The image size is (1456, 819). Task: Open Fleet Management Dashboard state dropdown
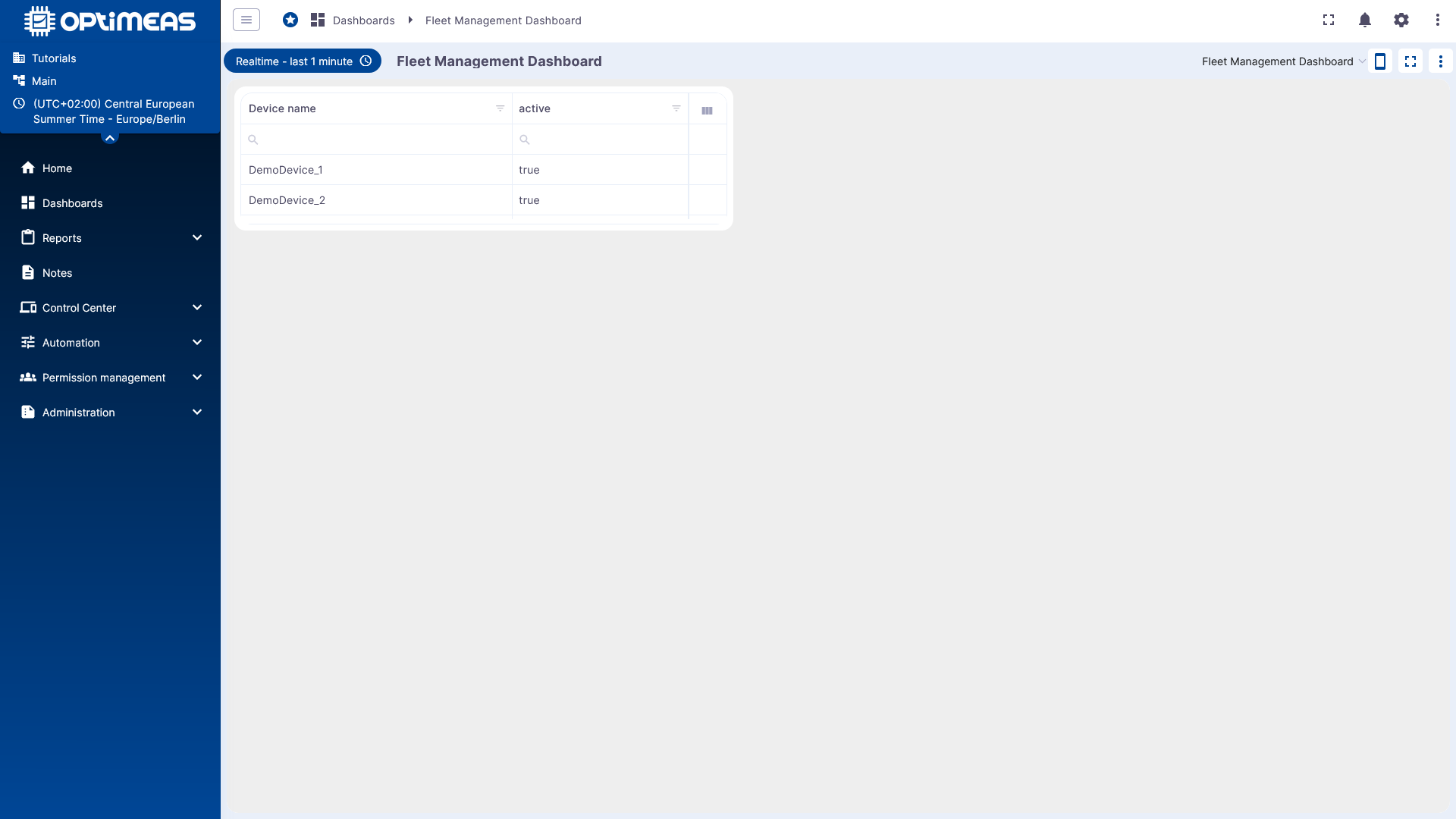(x=1284, y=61)
